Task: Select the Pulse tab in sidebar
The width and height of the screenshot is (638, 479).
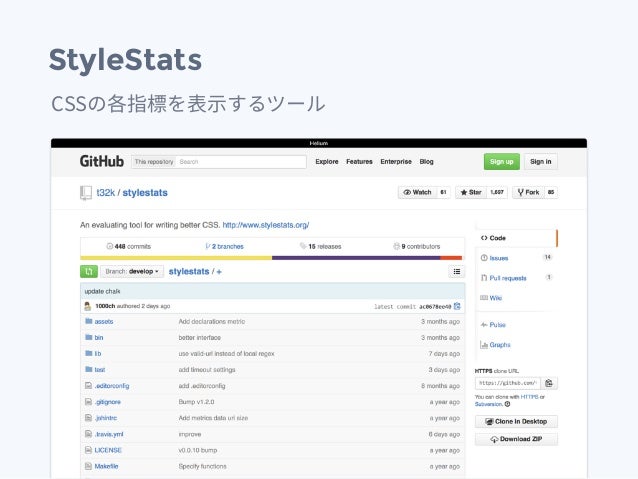Action: point(516,325)
